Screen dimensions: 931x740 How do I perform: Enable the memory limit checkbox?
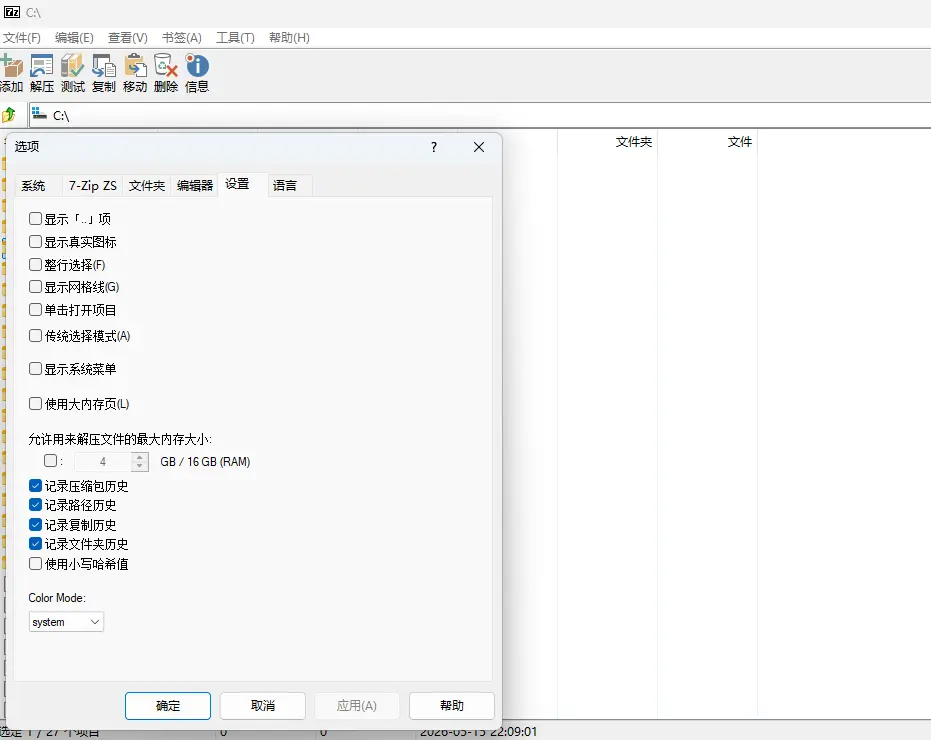tap(50, 461)
